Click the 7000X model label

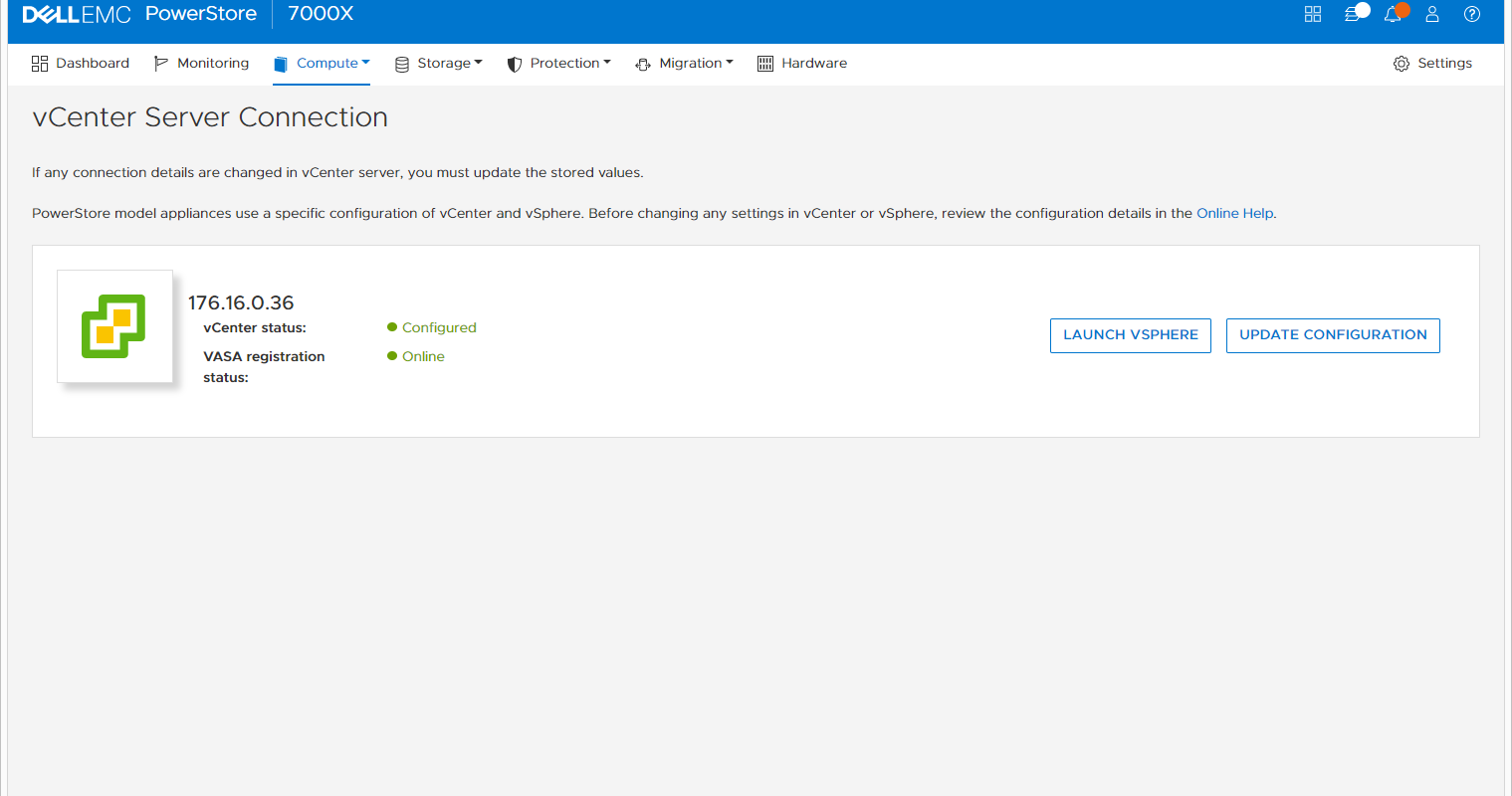[321, 14]
